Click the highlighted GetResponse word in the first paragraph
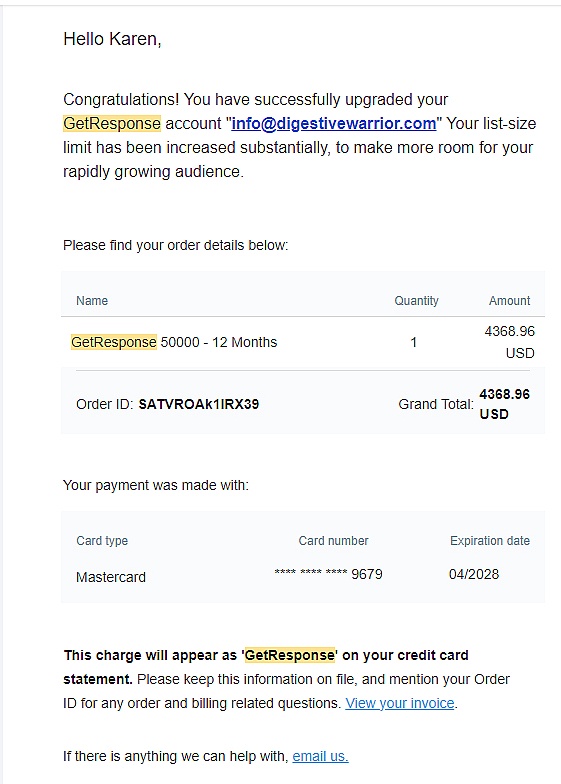Screen dimensions: 561x784 112,124
